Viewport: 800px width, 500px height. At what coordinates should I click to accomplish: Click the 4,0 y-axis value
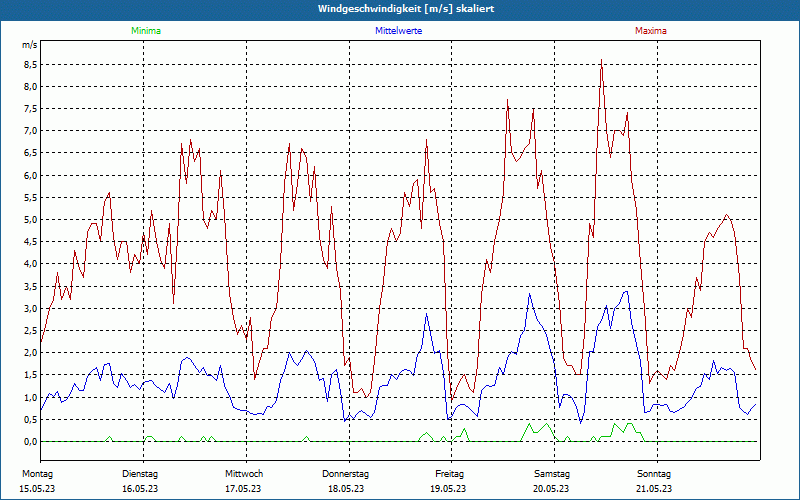[31, 264]
